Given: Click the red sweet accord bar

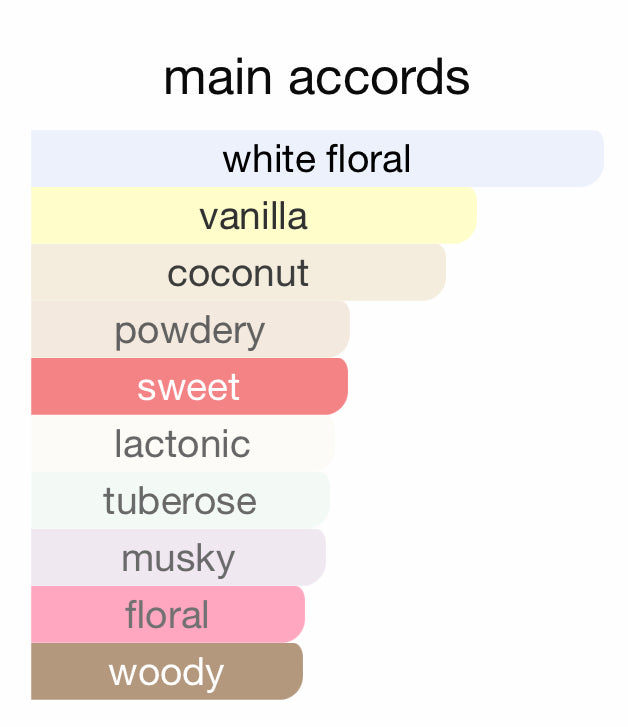Looking at the screenshot, I should tap(189, 386).
